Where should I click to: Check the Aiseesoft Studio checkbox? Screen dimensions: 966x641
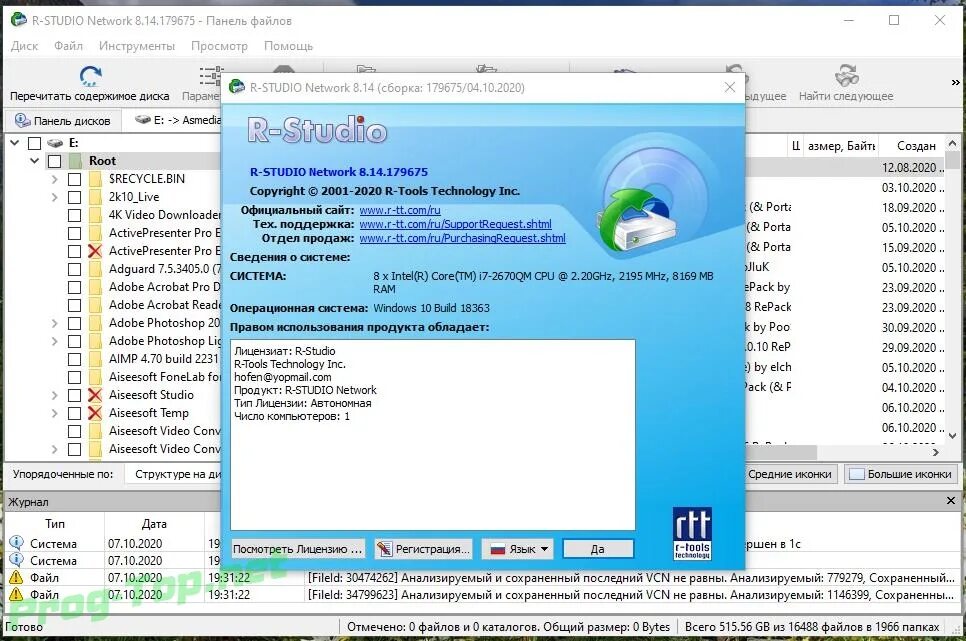pyautogui.click(x=75, y=395)
